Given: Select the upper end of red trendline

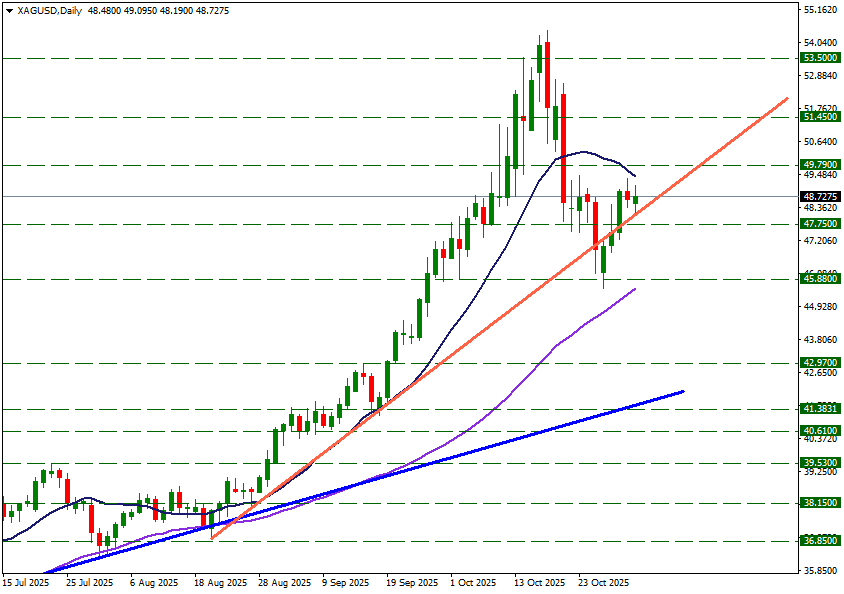Looking at the screenshot, I should click(x=788, y=98).
